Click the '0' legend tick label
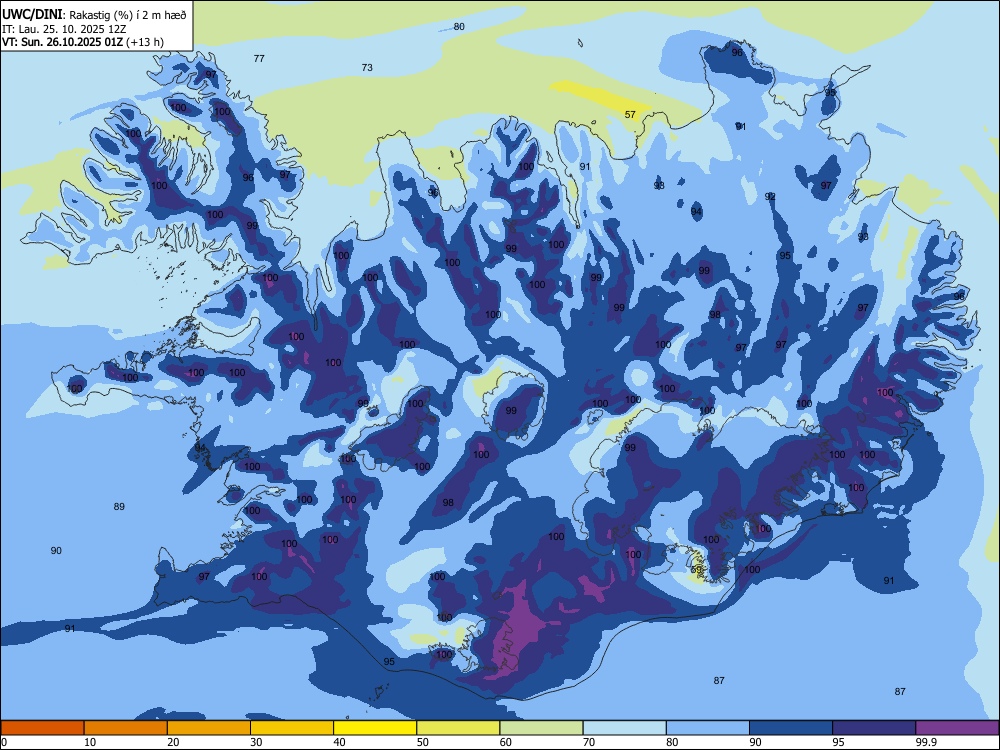This screenshot has height=750, width=1000. tap(4, 742)
